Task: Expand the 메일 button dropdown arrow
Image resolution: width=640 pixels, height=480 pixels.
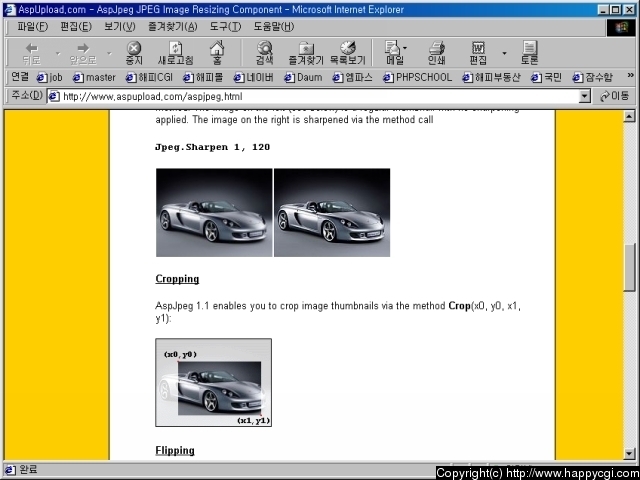Action: (405, 48)
